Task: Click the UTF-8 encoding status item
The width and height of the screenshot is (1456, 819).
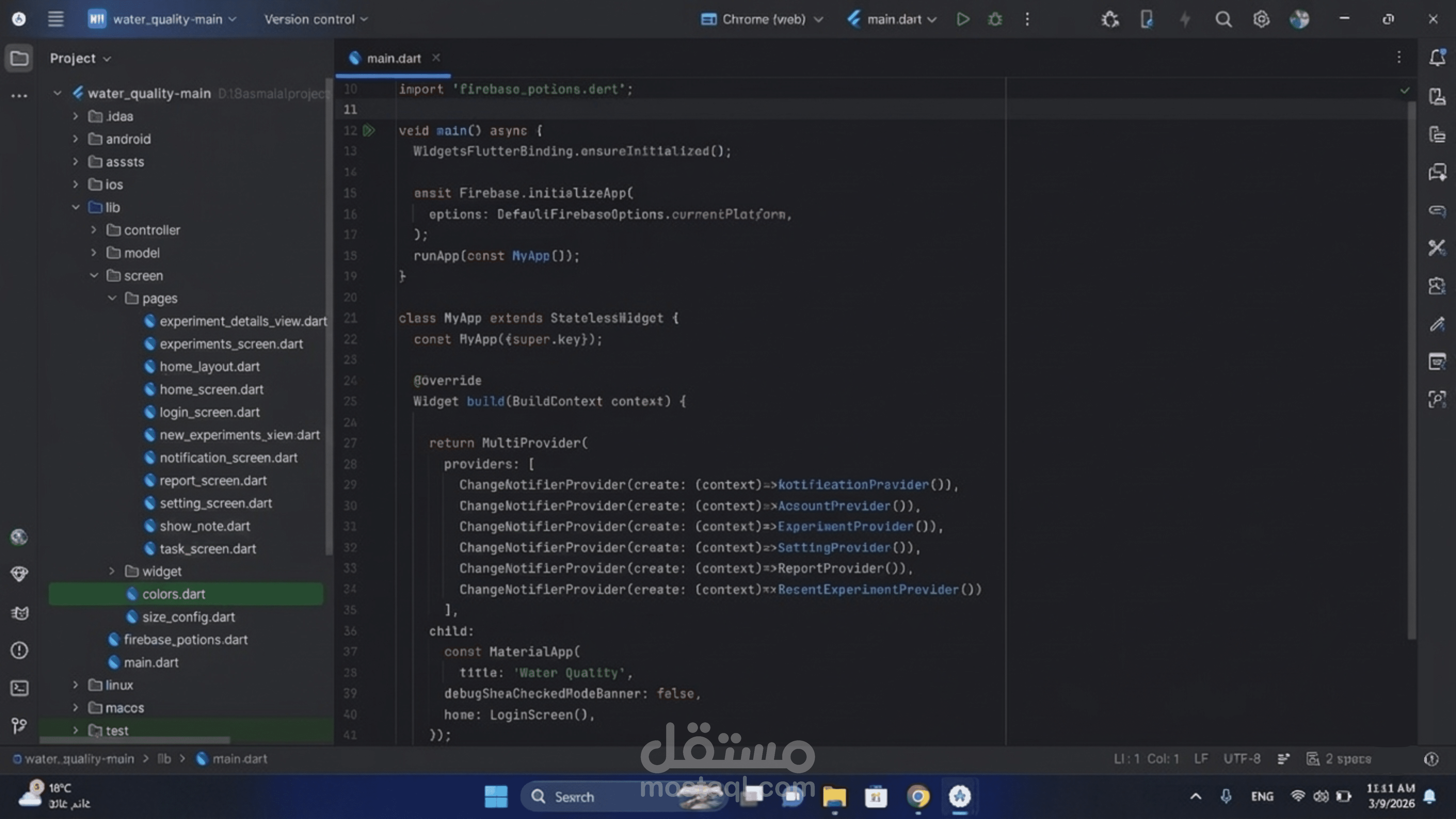Action: (x=1241, y=759)
